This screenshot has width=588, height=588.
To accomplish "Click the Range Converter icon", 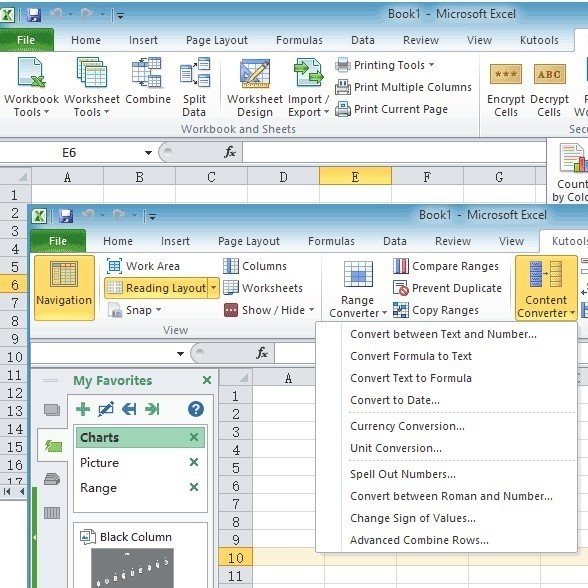I will point(357,289).
